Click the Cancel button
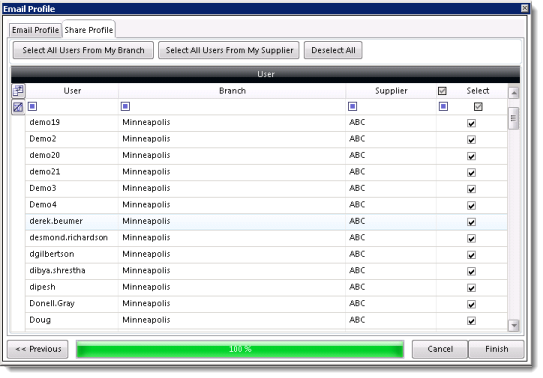543x378 pixels. [440, 349]
